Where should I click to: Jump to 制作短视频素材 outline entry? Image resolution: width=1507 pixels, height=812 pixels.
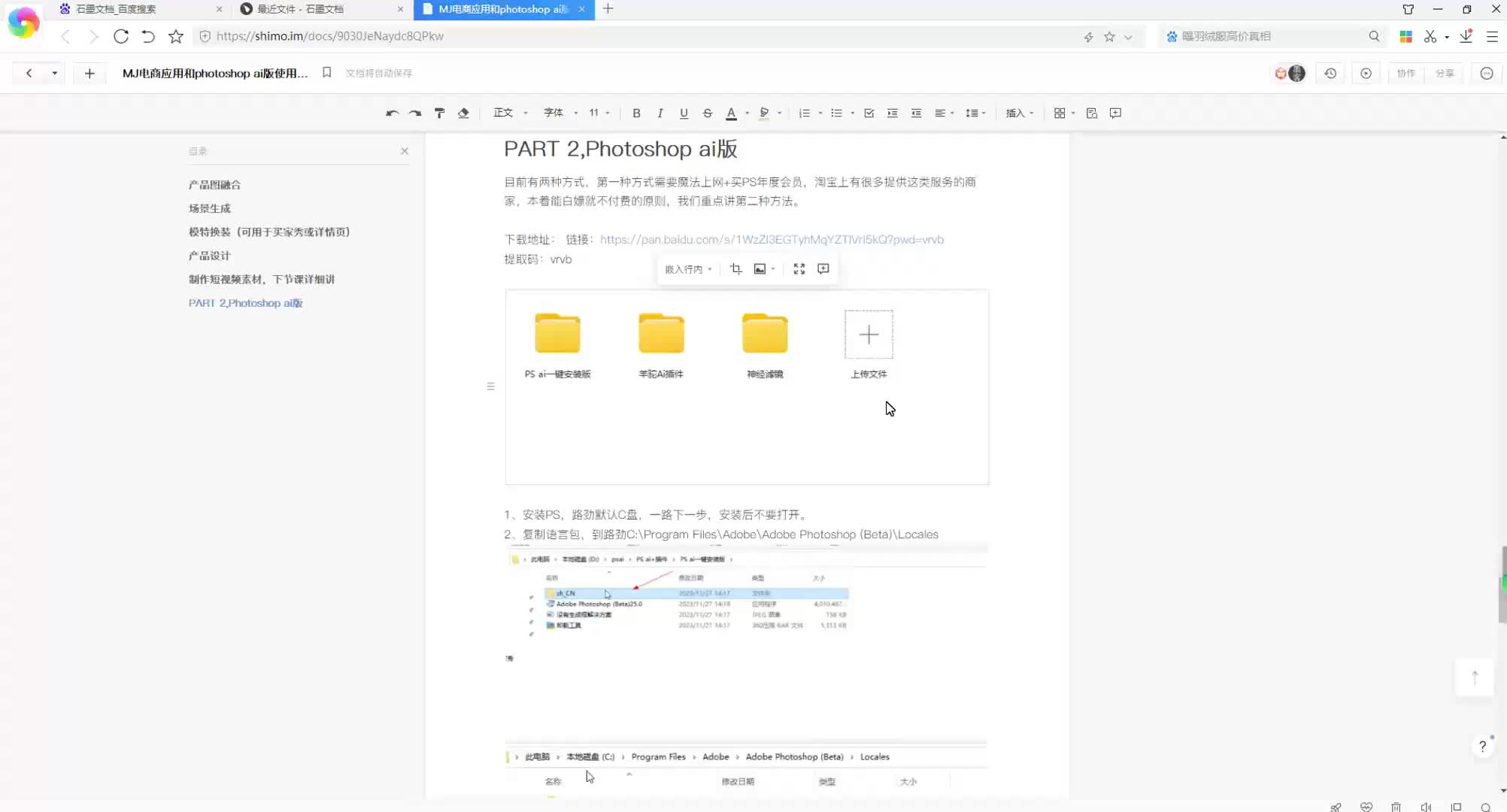click(261, 280)
